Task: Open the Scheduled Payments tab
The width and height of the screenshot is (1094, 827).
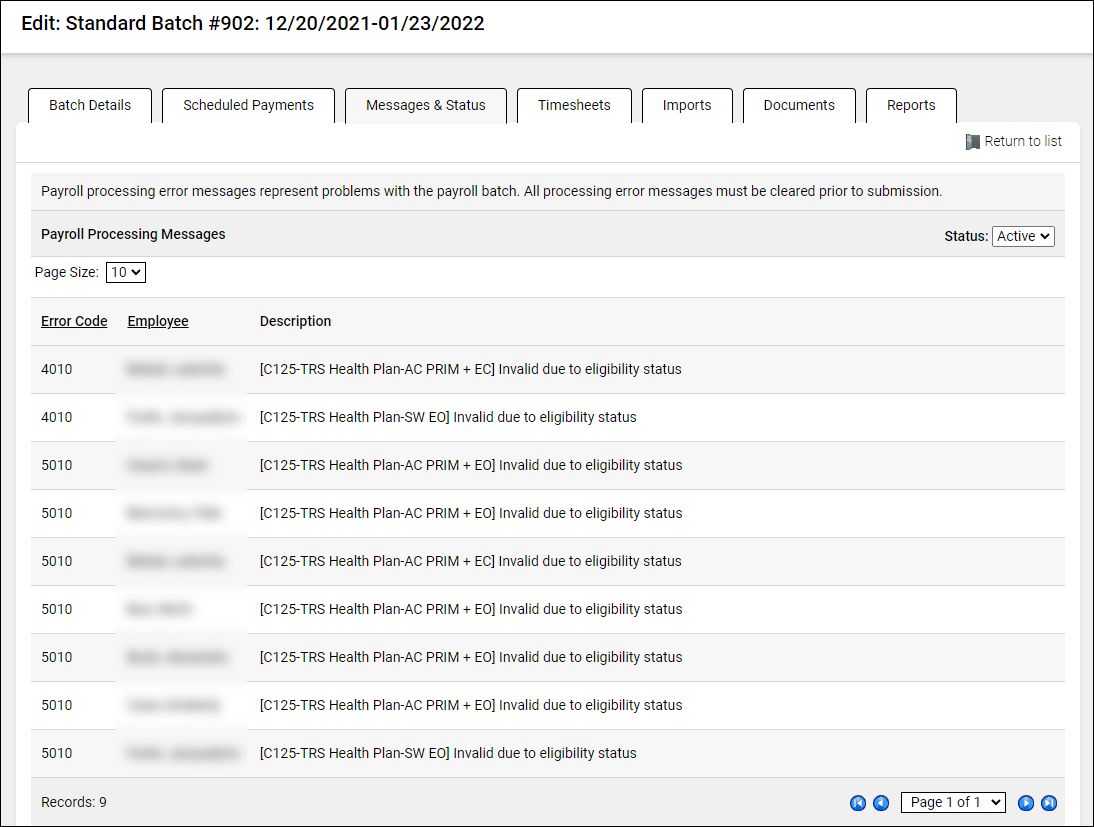Action: coord(248,106)
